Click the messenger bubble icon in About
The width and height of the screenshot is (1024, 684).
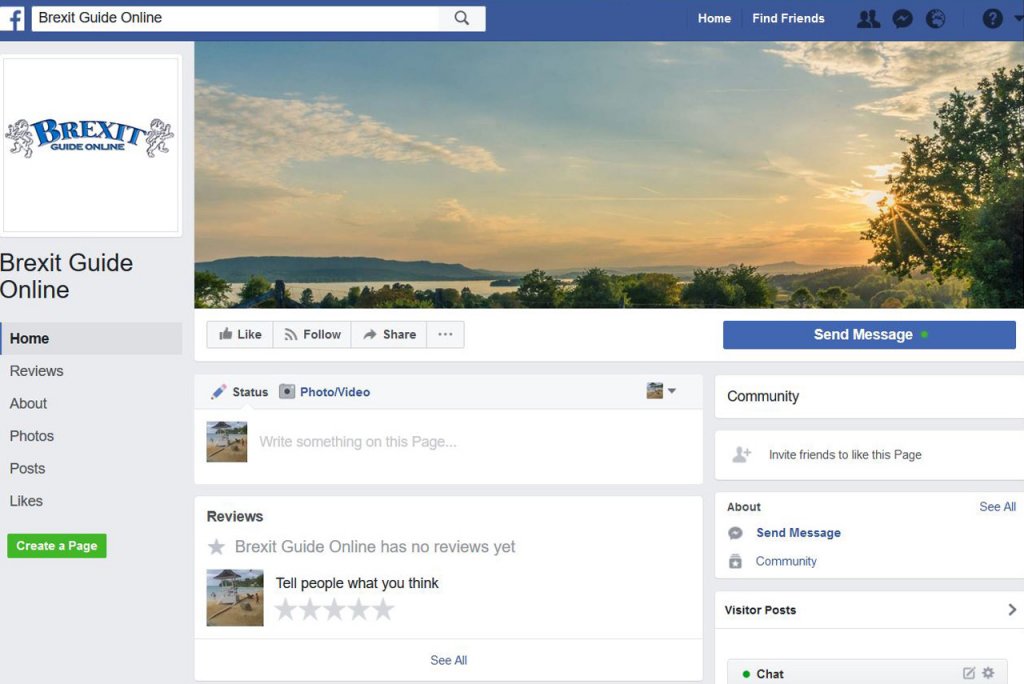[735, 533]
